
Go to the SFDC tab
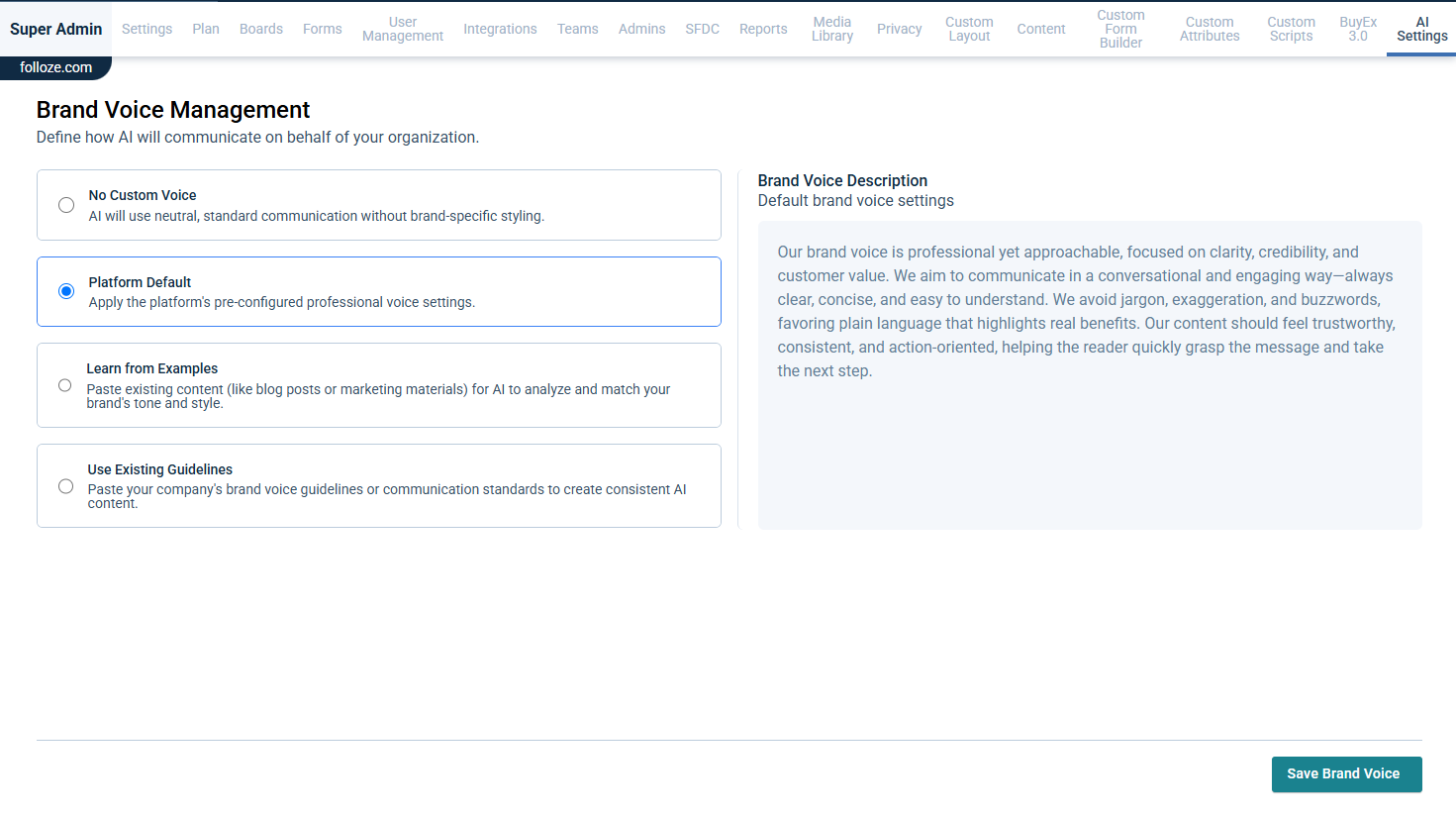click(702, 29)
